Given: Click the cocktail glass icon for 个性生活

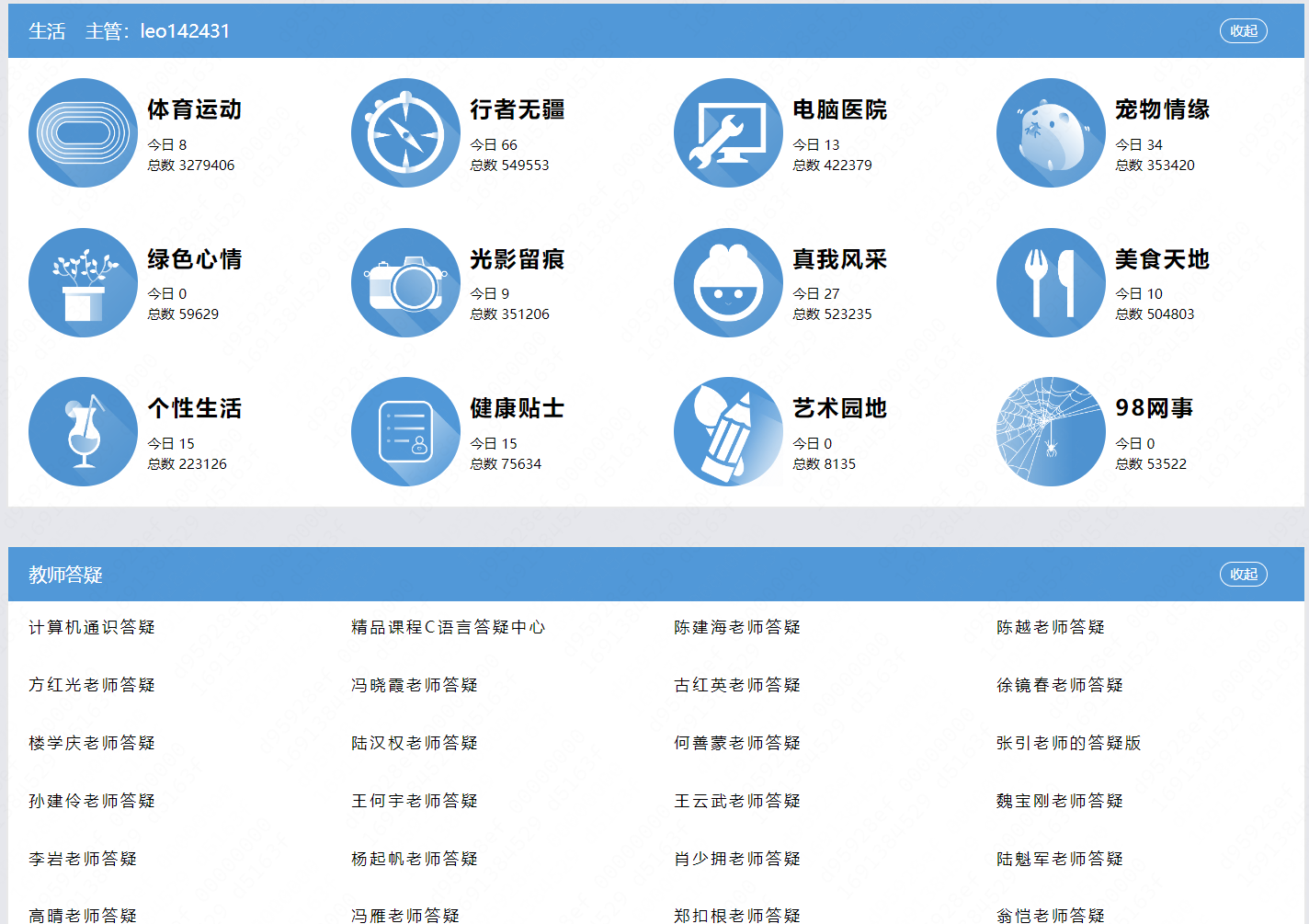Looking at the screenshot, I should coord(83,432).
